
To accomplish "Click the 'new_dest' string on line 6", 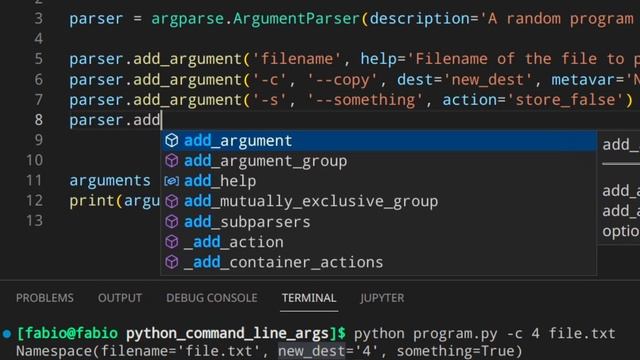I will [x=488, y=80].
